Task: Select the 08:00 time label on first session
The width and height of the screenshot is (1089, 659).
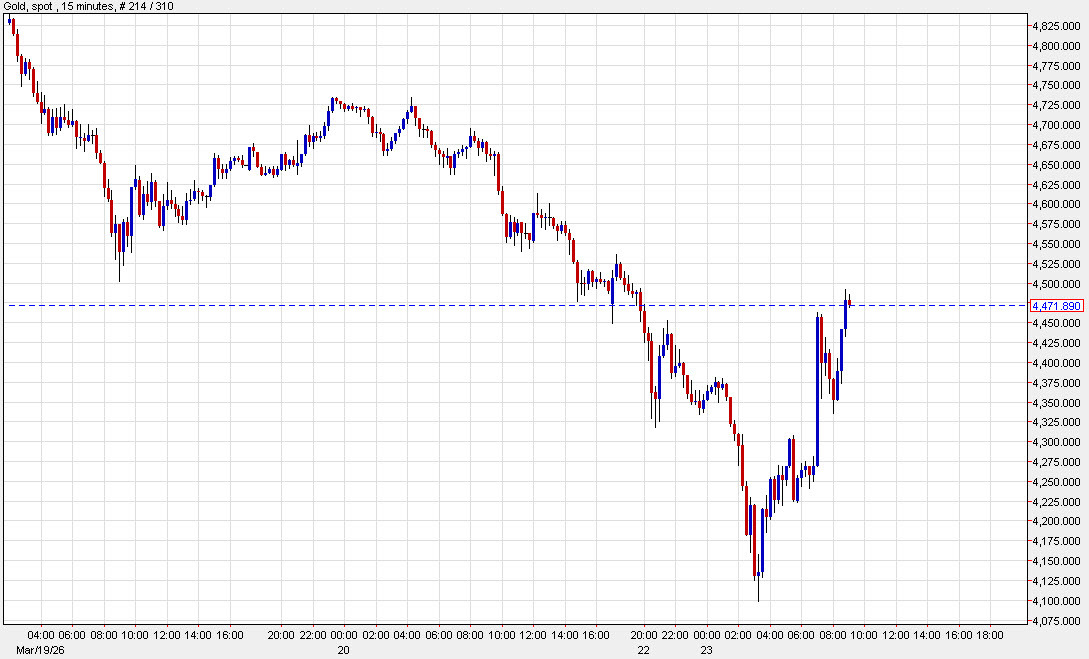Action: pyautogui.click(x=103, y=633)
